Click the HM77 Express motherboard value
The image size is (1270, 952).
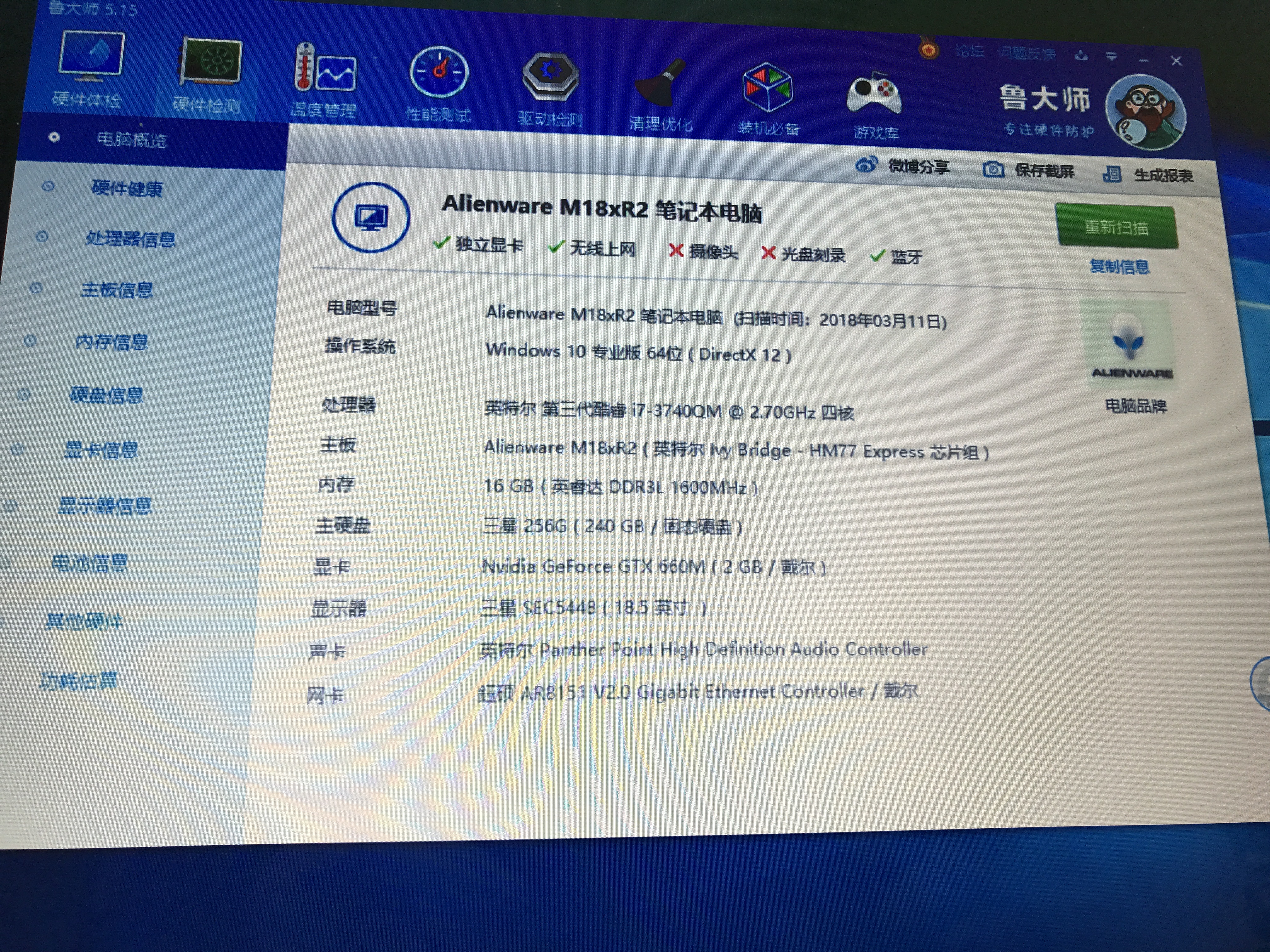737,450
